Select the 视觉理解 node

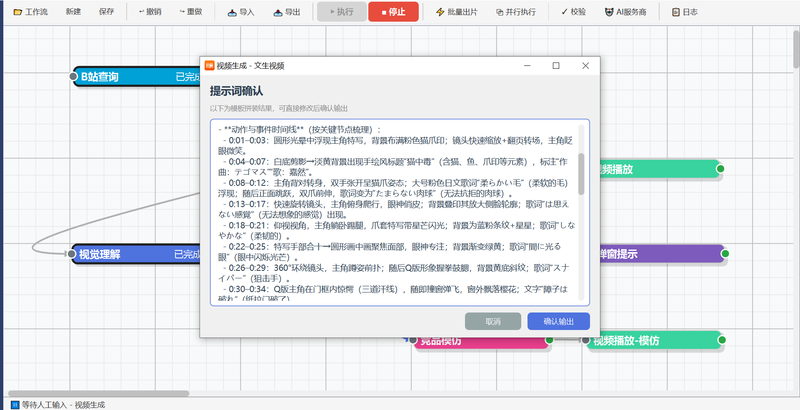136,254
